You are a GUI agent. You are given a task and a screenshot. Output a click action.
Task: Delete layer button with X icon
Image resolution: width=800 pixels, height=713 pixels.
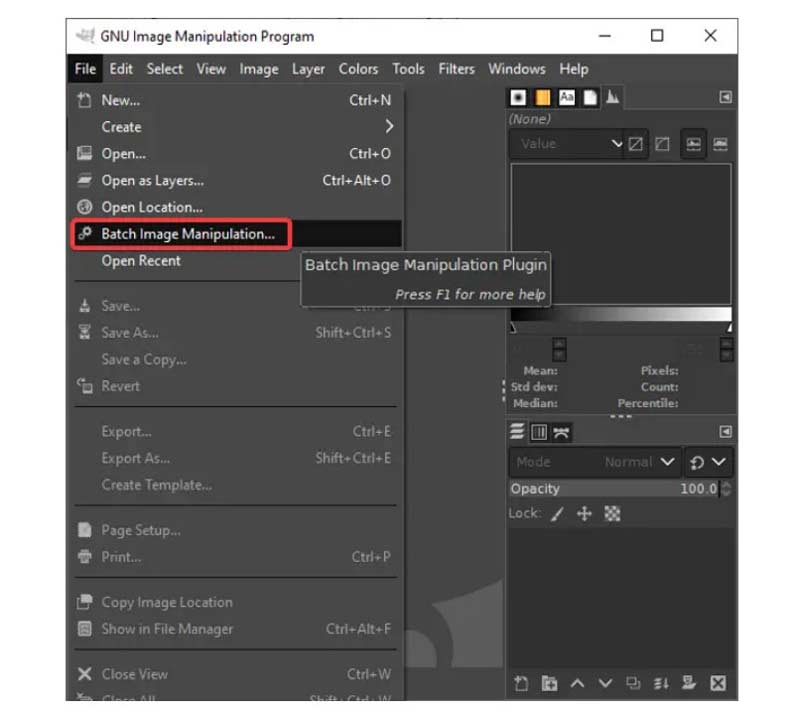pyautogui.click(x=718, y=683)
